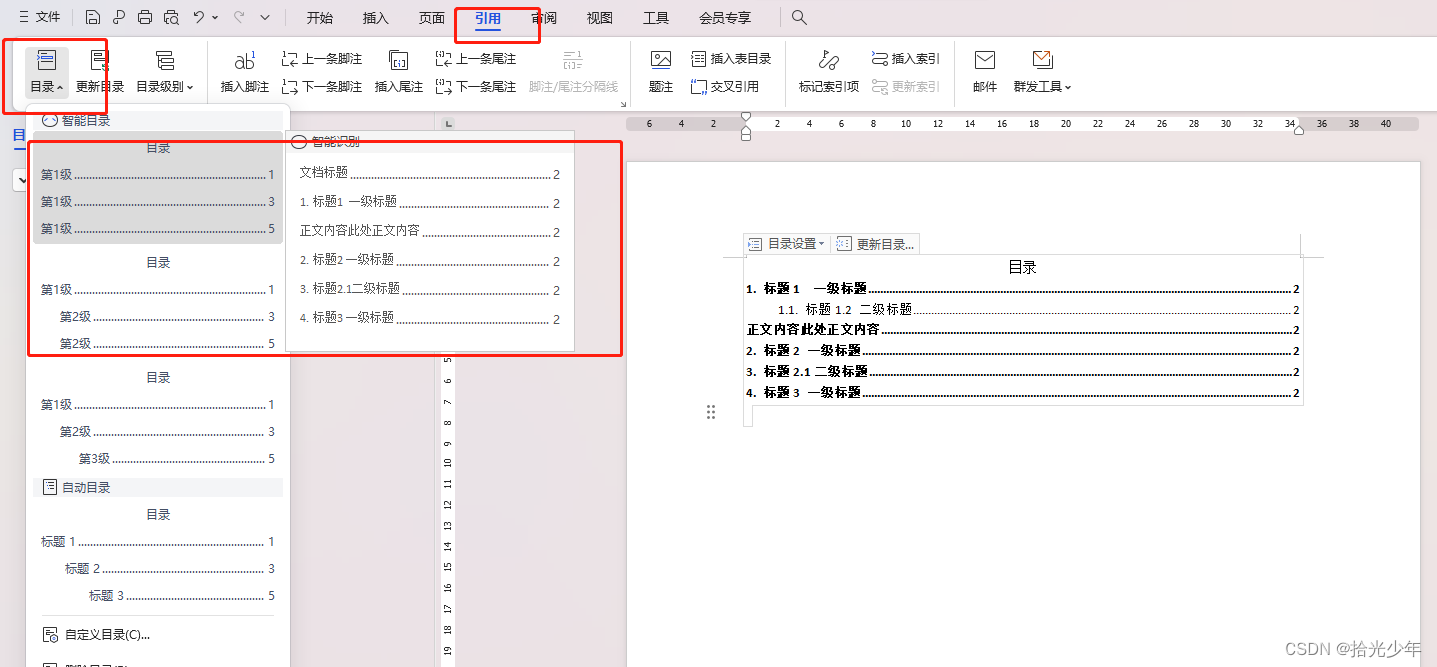This screenshot has width=1437, height=667.
Task: Click the first-line indent marker on ruler
Action: [745, 117]
